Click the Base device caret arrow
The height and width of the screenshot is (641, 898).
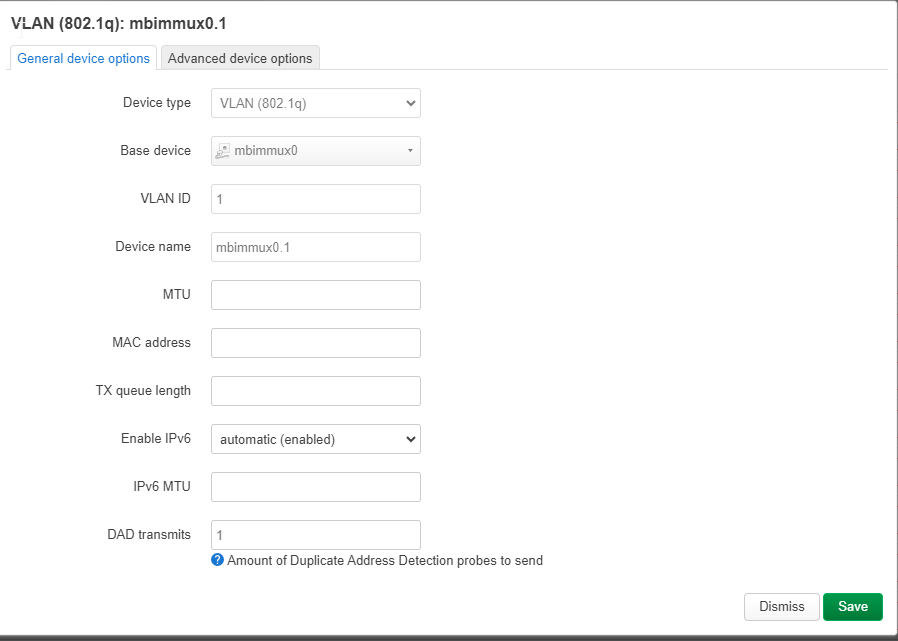410,151
